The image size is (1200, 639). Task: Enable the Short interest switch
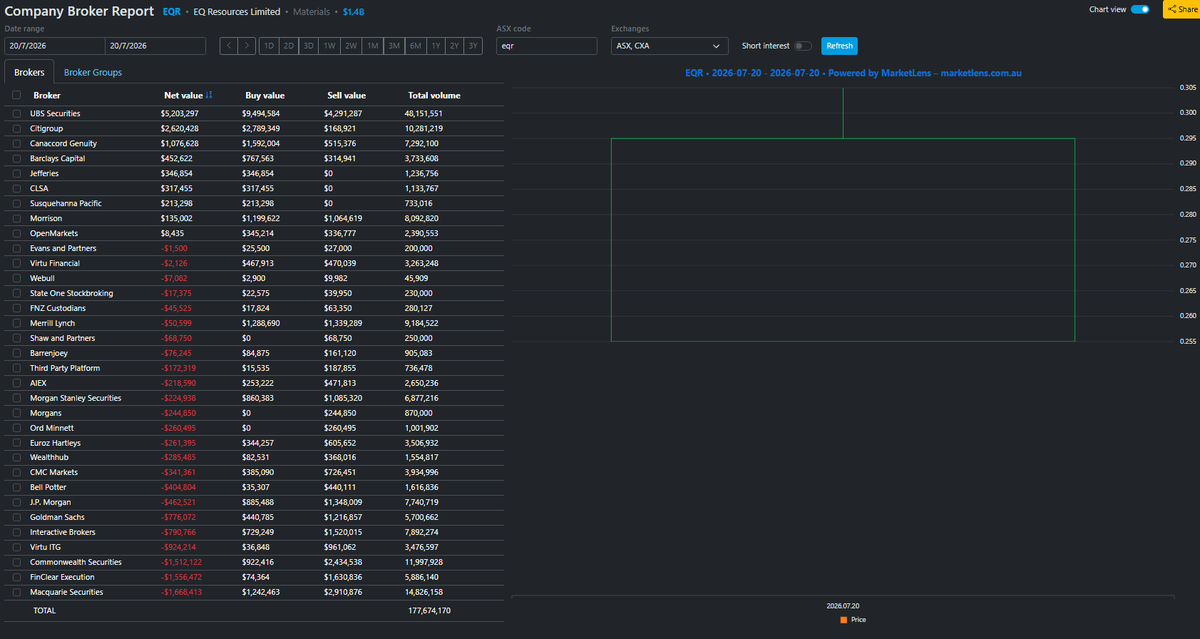803,46
